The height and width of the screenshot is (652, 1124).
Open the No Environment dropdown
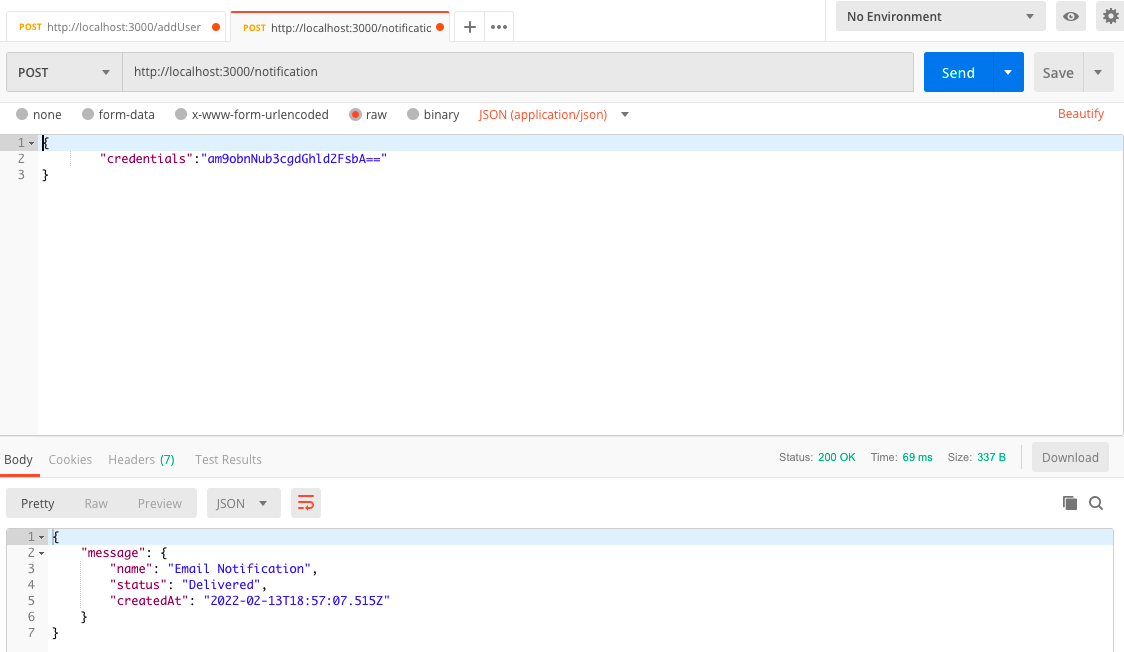[940, 16]
